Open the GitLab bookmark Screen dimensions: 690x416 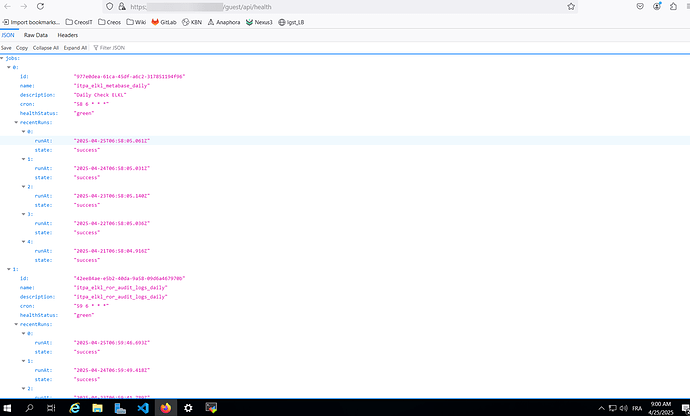coord(163,22)
